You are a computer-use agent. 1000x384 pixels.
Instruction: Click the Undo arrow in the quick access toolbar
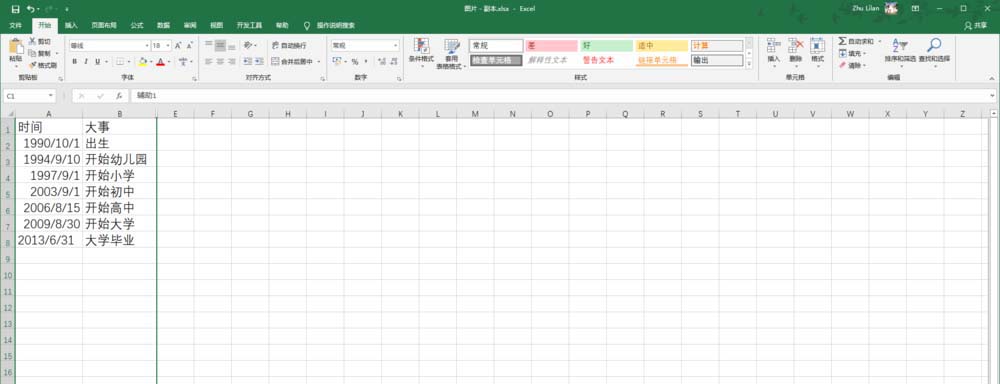click(30, 9)
